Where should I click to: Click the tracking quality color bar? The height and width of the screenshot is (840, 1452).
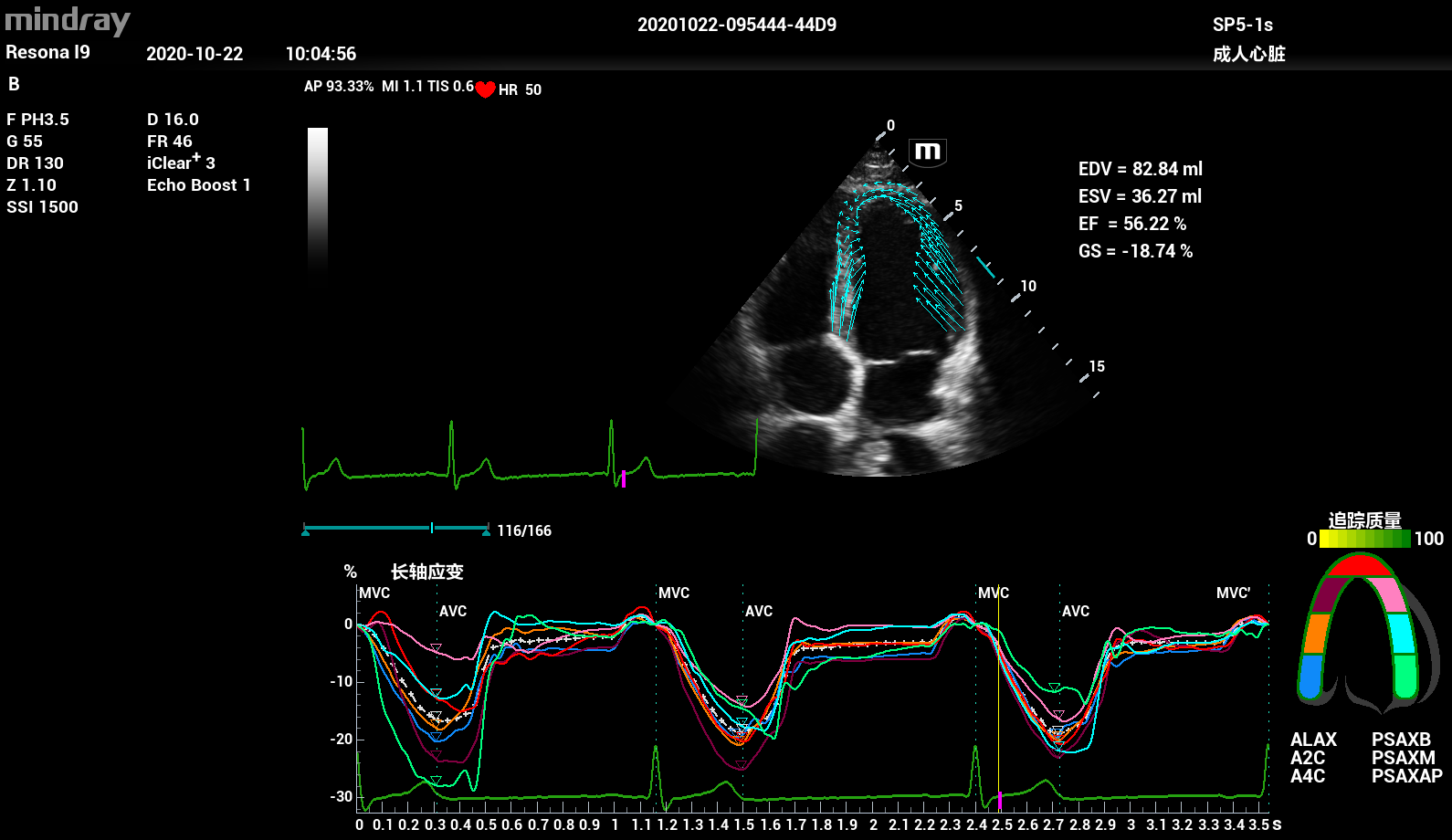[x=1364, y=539]
